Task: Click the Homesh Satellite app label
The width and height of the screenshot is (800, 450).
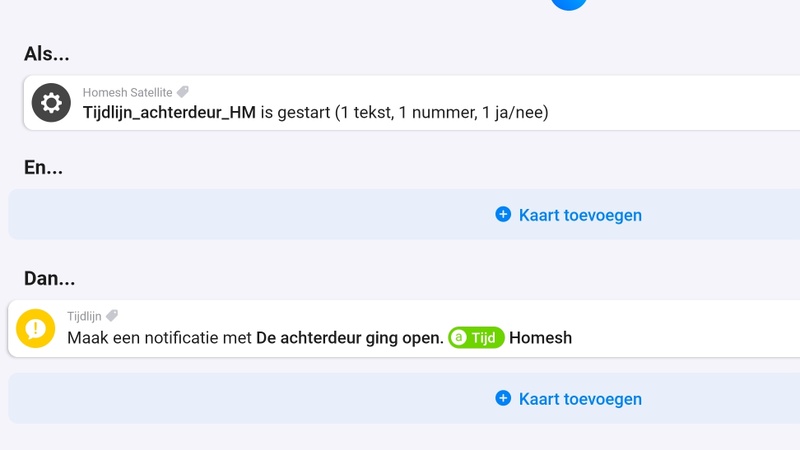Action: [127, 92]
